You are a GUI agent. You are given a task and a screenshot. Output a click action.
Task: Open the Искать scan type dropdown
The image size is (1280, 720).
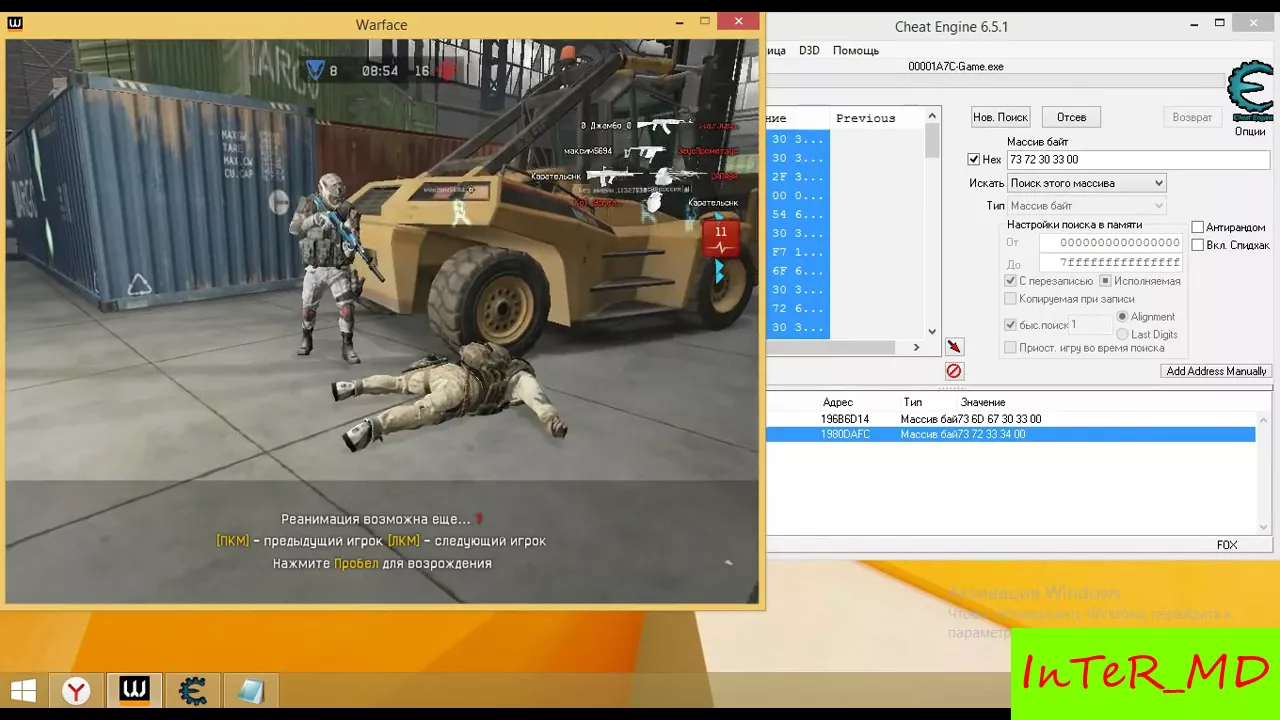point(1087,183)
